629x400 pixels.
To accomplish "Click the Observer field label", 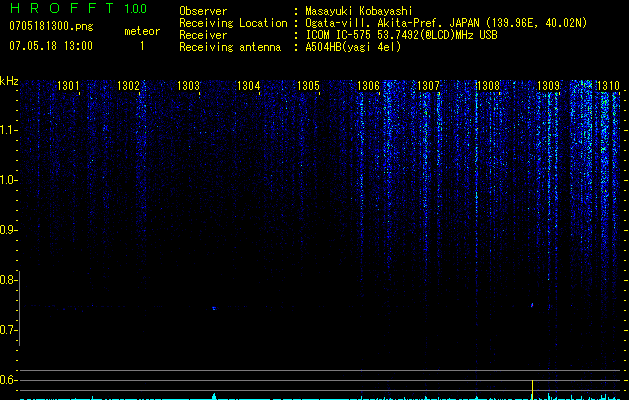I will [x=203, y=11].
